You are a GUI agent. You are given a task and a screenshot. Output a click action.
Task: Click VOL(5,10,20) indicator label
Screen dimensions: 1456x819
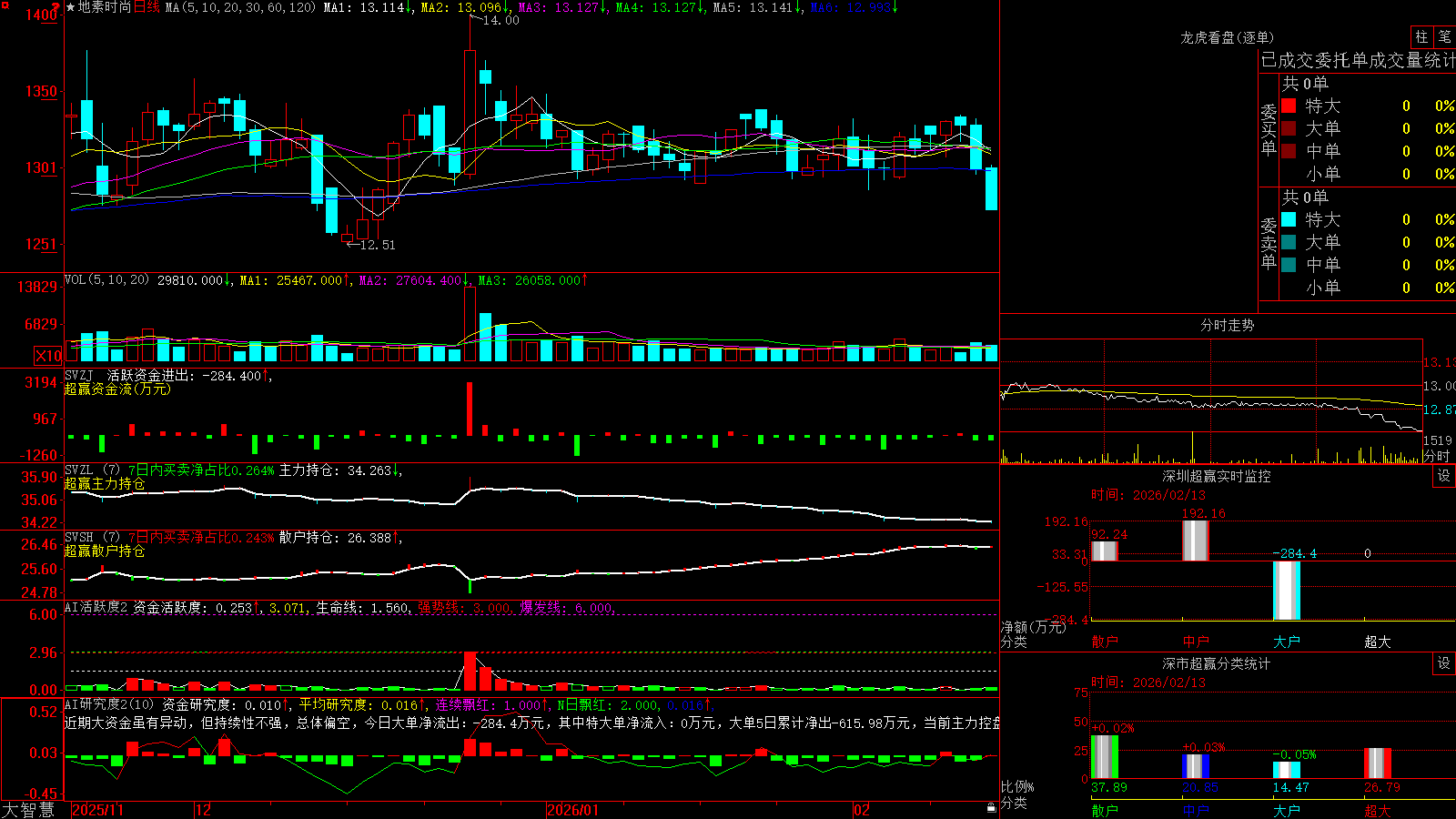[x=106, y=279]
